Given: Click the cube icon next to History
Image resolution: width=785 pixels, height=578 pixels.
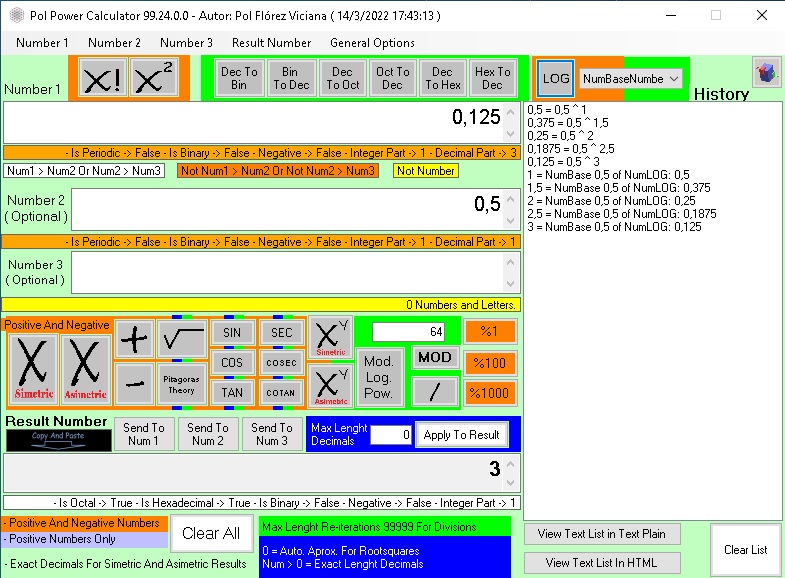Looking at the screenshot, I should (766, 73).
